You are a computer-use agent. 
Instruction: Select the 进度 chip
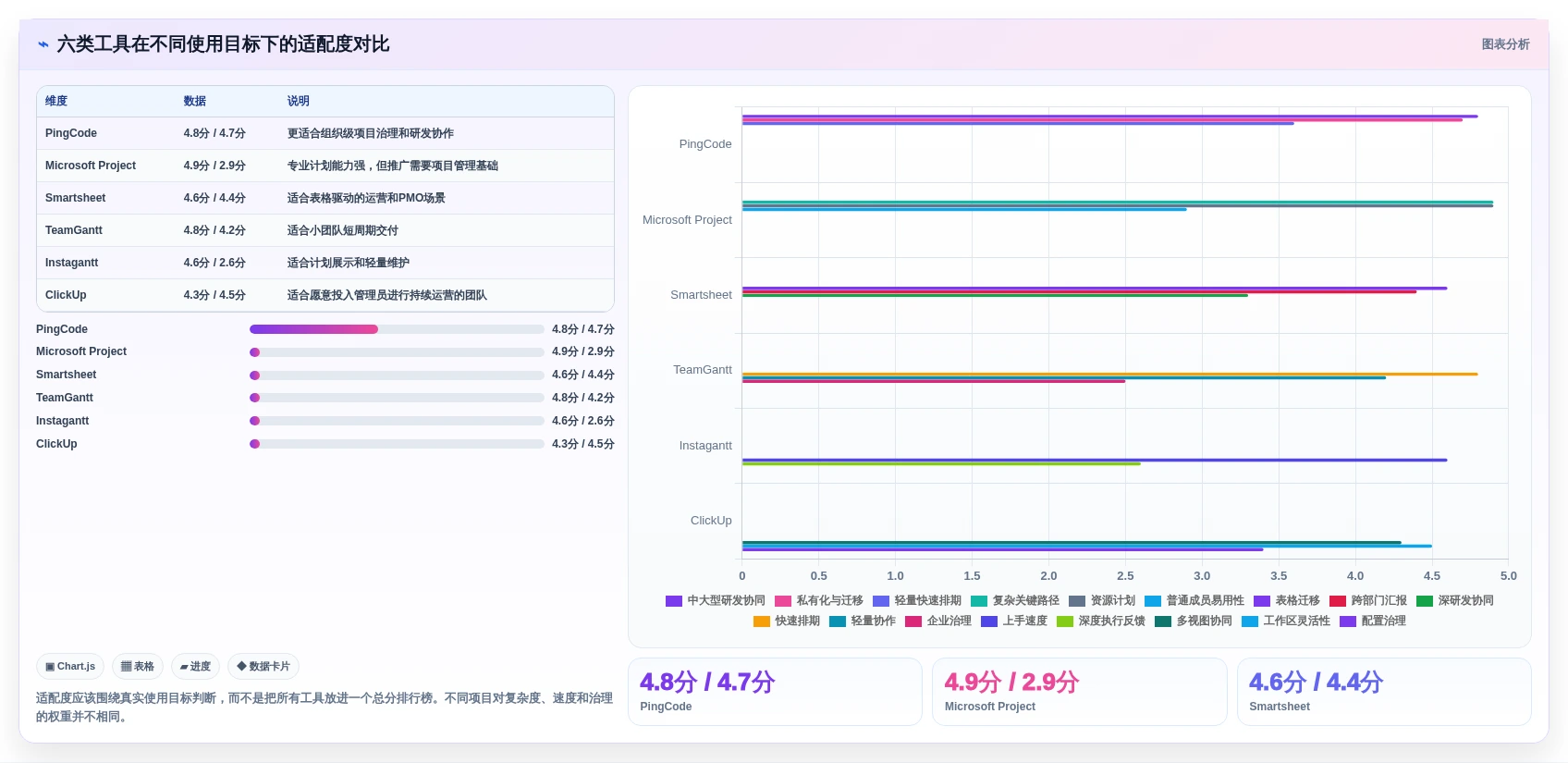[195, 666]
